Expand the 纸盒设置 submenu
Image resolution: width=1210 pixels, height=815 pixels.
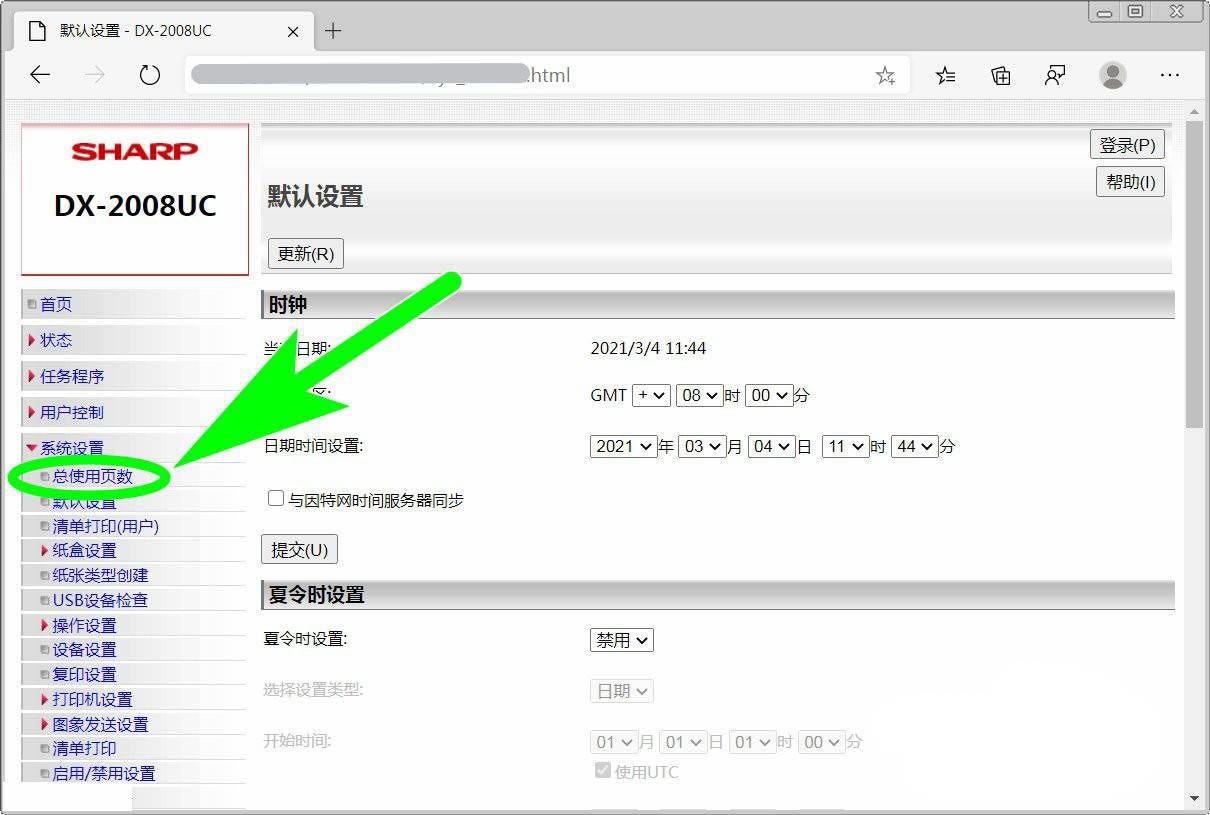click(x=84, y=550)
